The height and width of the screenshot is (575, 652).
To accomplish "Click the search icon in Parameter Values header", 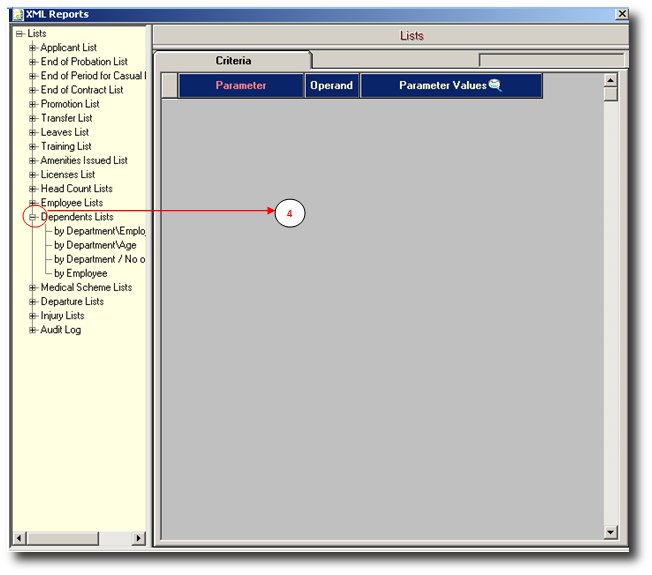I will (494, 85).
